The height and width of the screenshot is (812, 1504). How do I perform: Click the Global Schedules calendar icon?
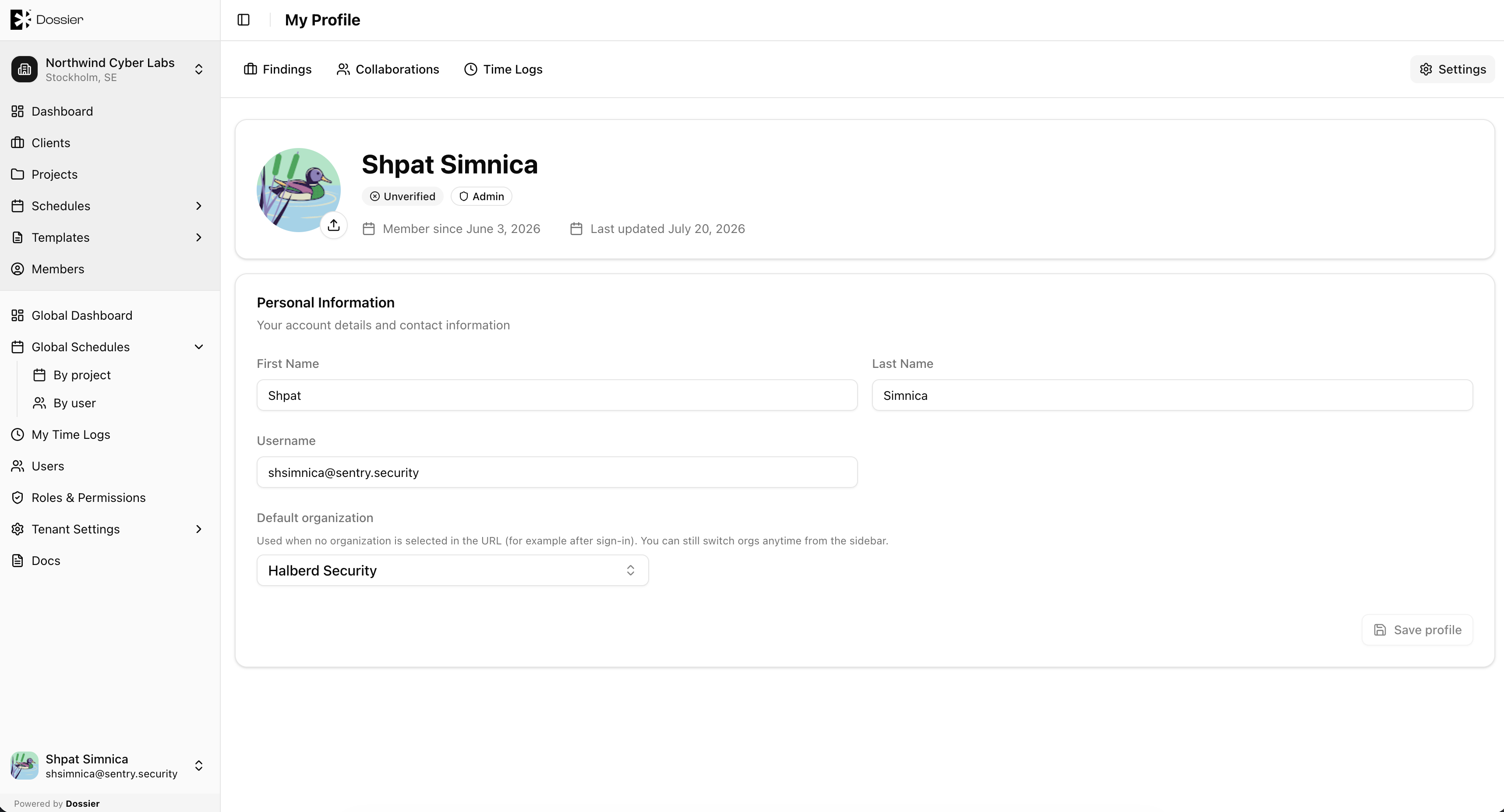[18, 347]
